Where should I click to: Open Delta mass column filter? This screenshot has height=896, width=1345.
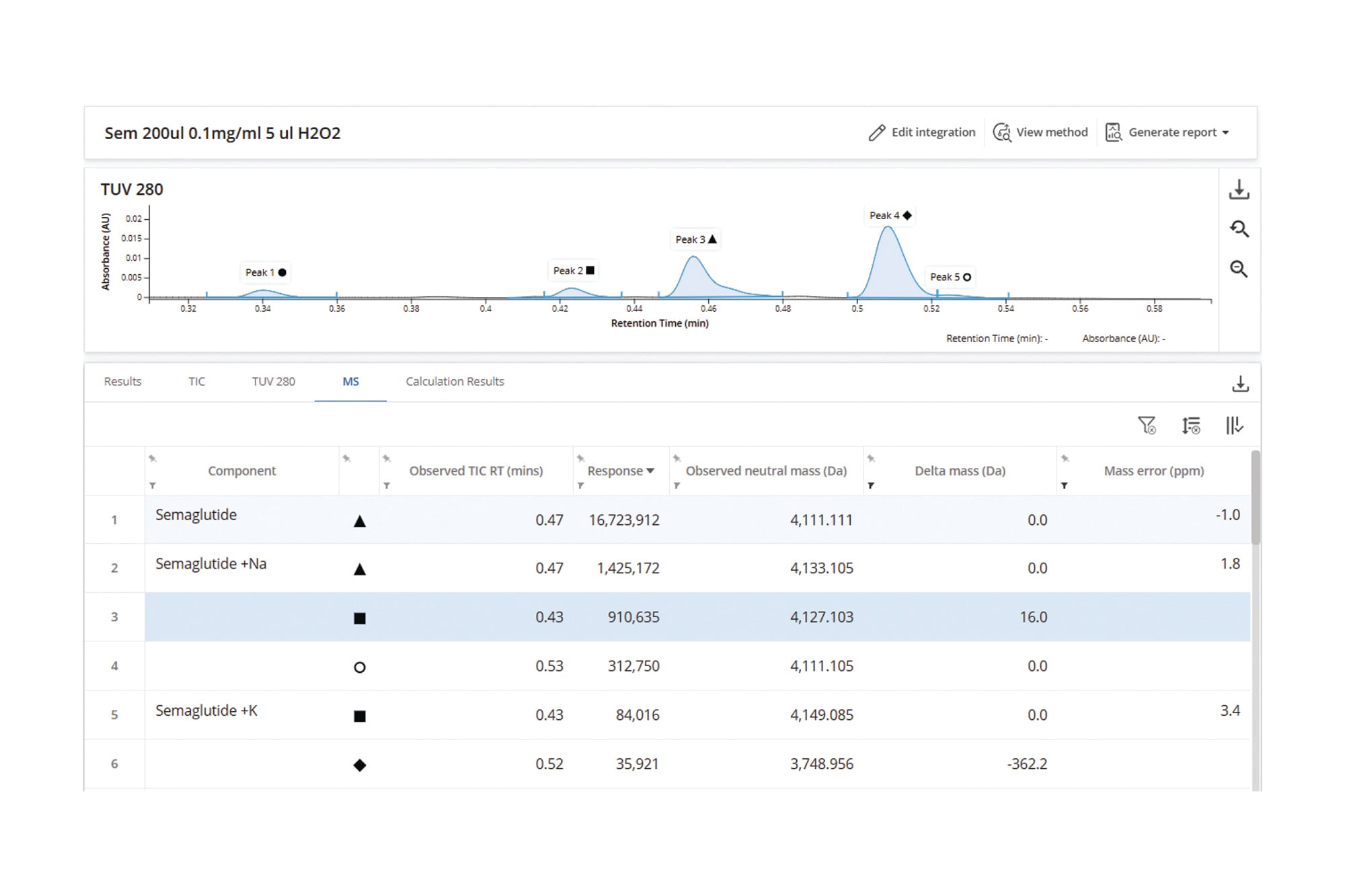click(x=871, y=485)
